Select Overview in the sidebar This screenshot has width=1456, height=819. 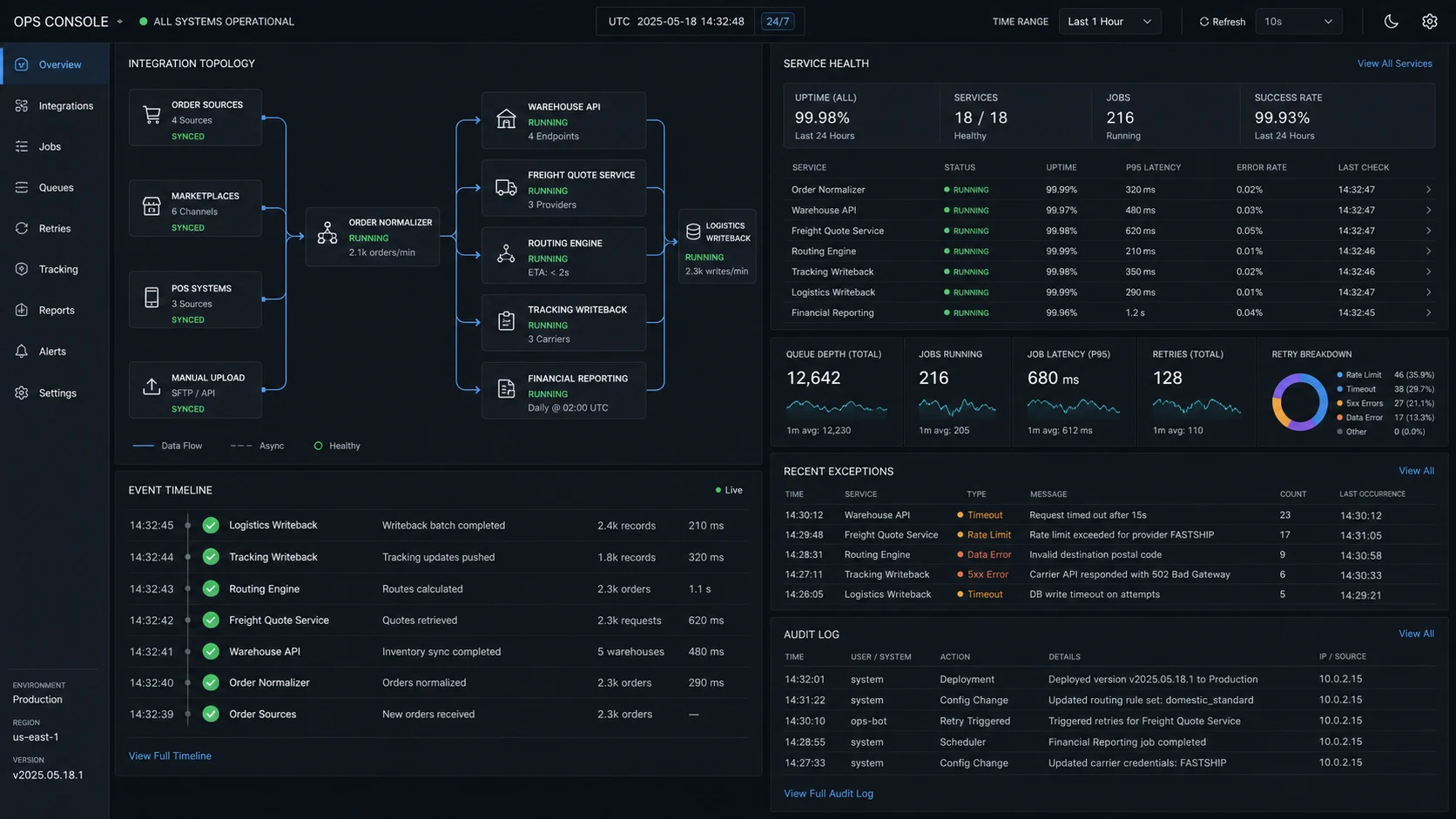coord(55,64)
